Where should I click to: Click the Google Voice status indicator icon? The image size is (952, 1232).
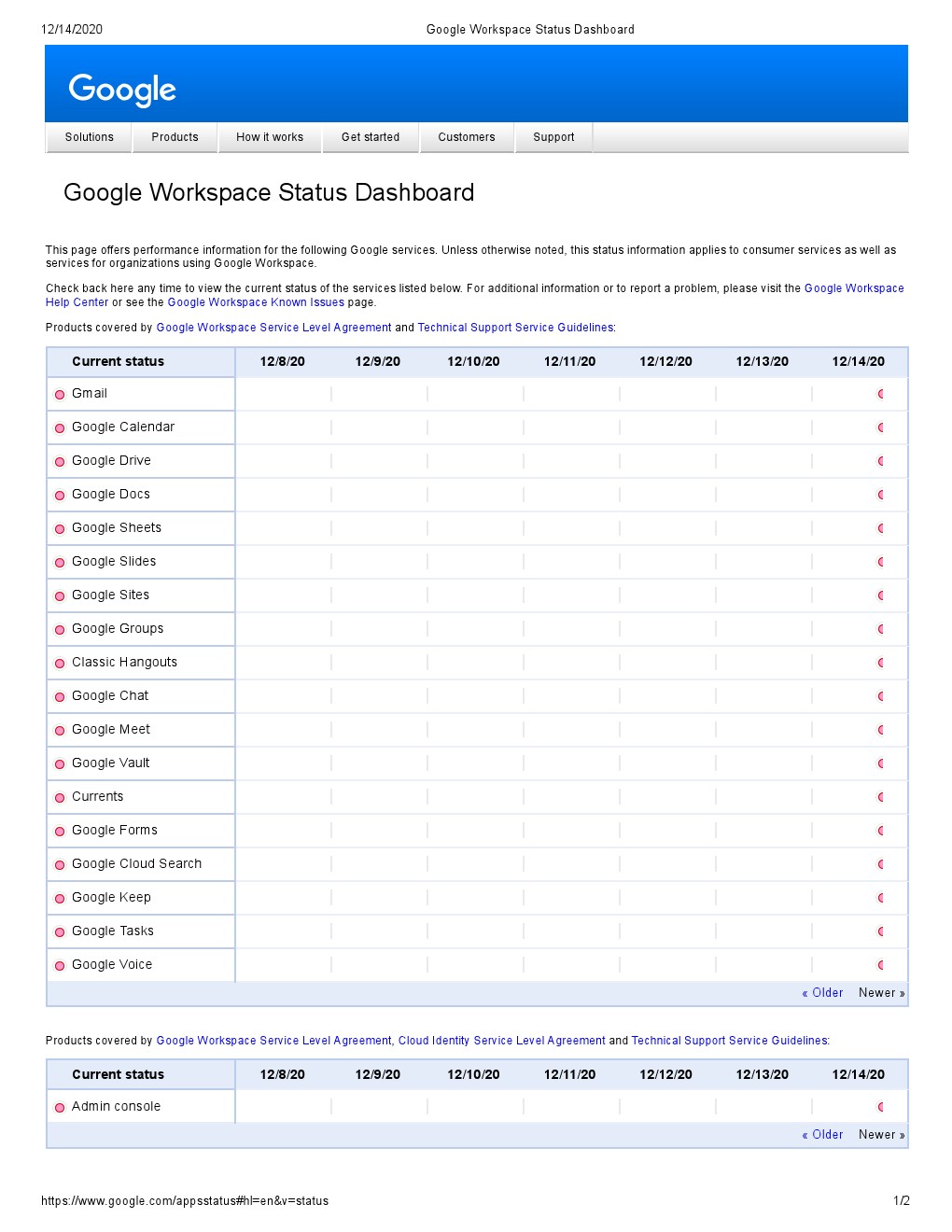(x=60, y=966)
